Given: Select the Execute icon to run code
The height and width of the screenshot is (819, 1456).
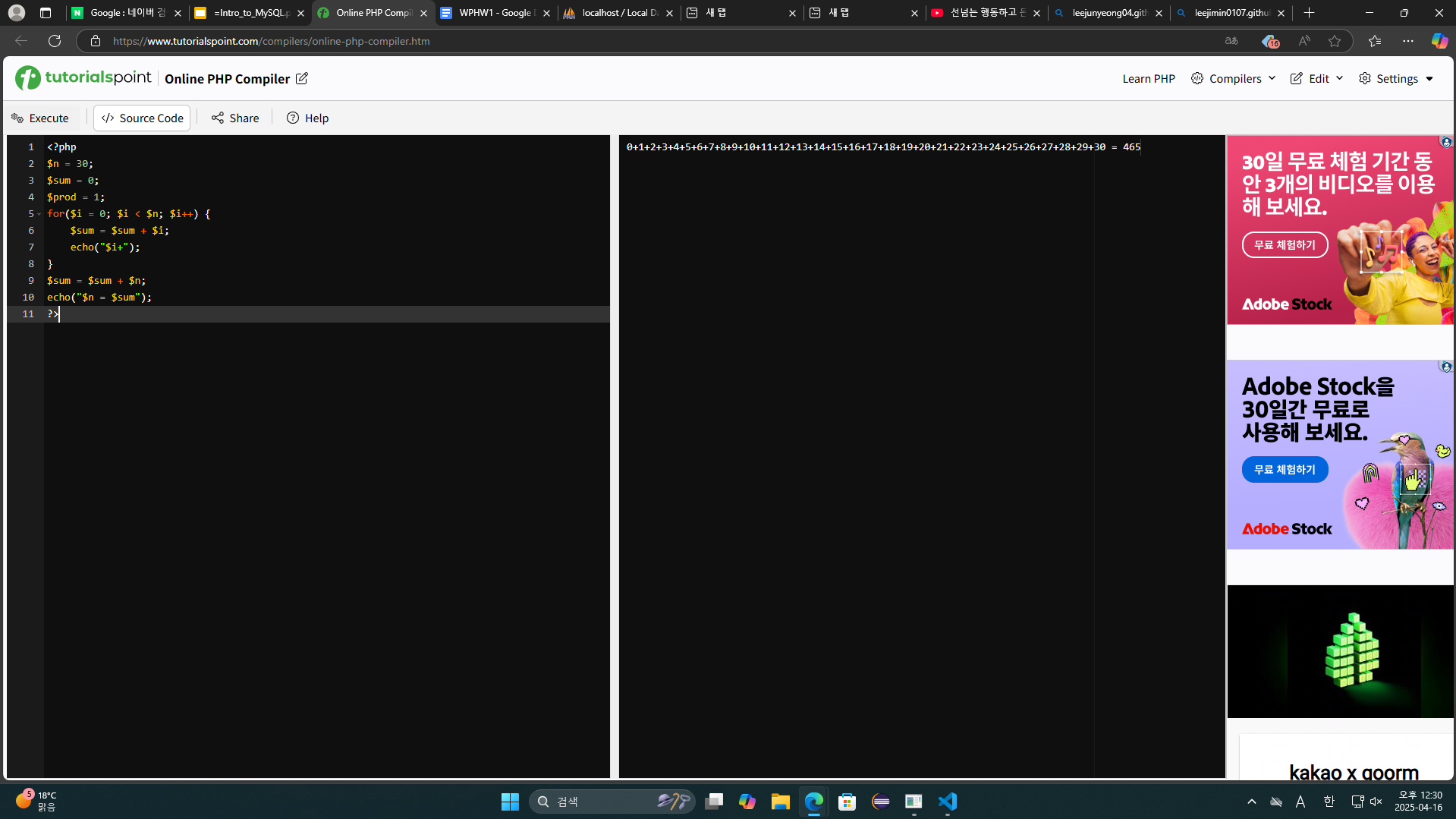Looking at the screenshot, I should 17,118.
